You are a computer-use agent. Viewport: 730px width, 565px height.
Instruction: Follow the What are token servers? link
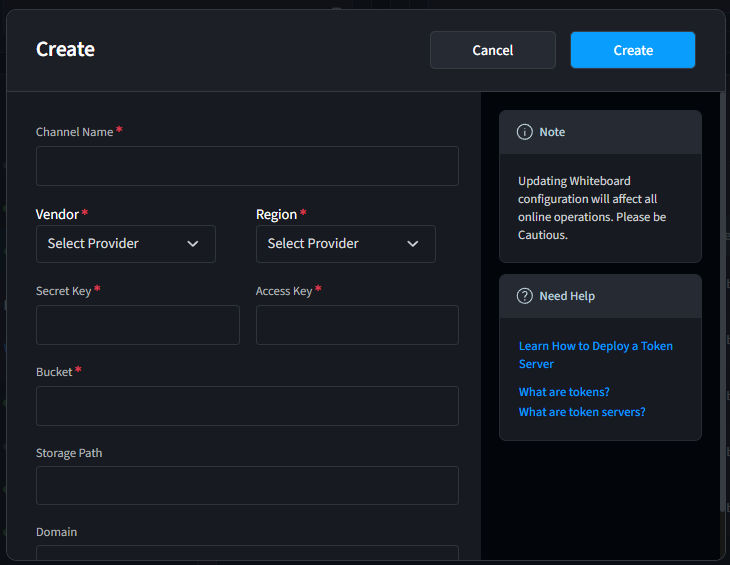coord(582,412)
